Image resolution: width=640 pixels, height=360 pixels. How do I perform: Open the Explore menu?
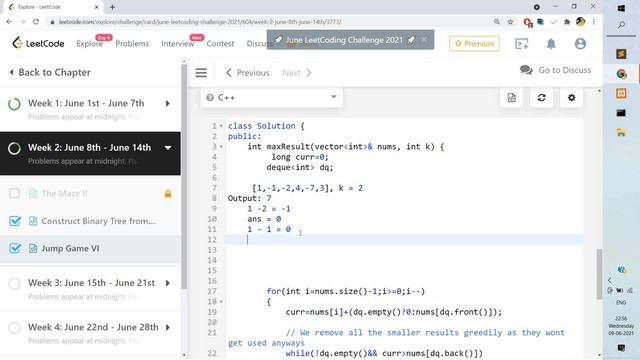click(x=89, y=44)
